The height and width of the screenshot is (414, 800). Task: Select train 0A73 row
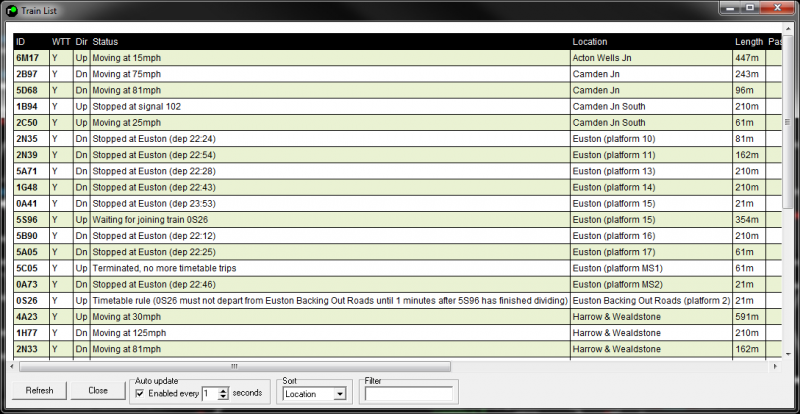coord(397,284)
